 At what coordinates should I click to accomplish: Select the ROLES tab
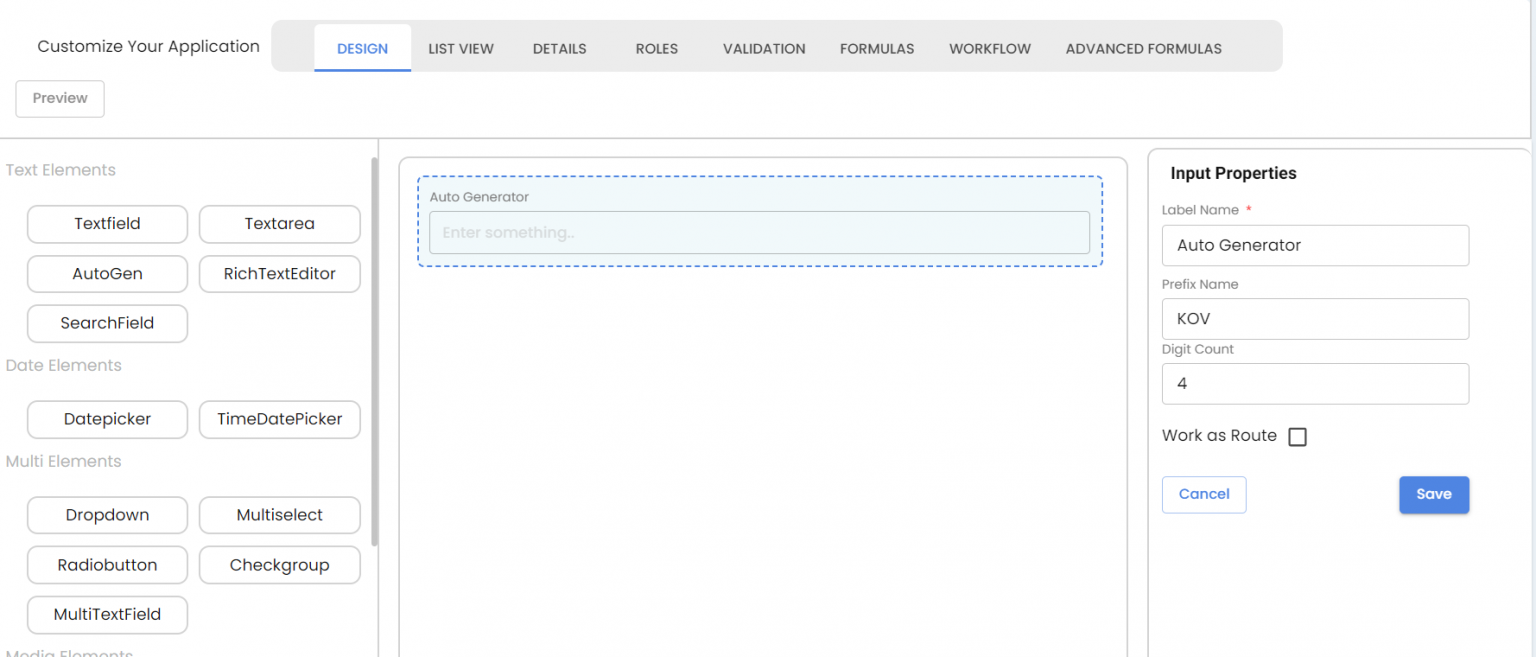[x=656, y=48]
